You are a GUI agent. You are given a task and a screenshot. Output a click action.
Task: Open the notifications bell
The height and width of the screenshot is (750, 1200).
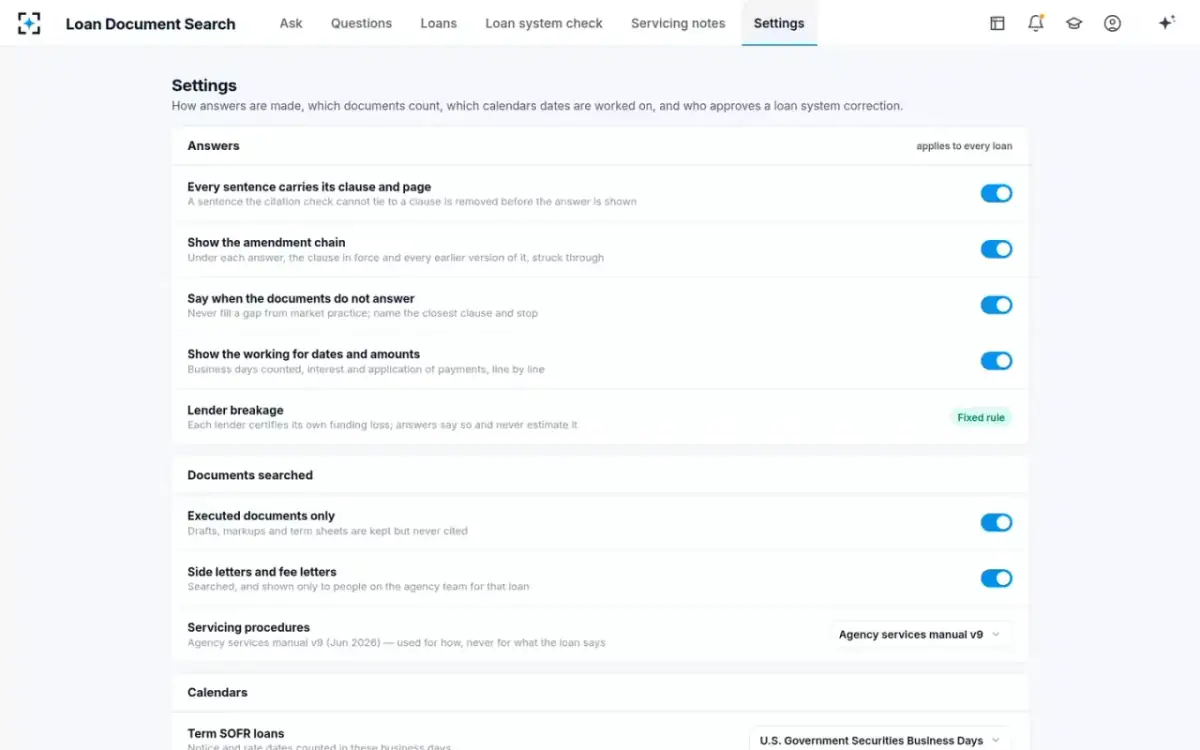pyautogui.click(x=1036, y=23)
